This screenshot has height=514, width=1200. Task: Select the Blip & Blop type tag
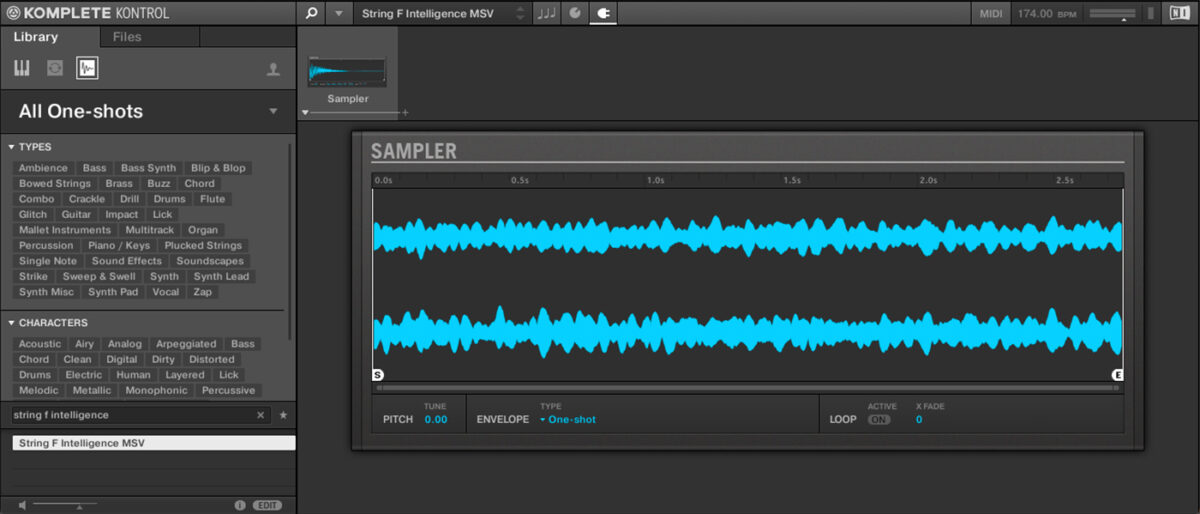[x=218, y=168]
